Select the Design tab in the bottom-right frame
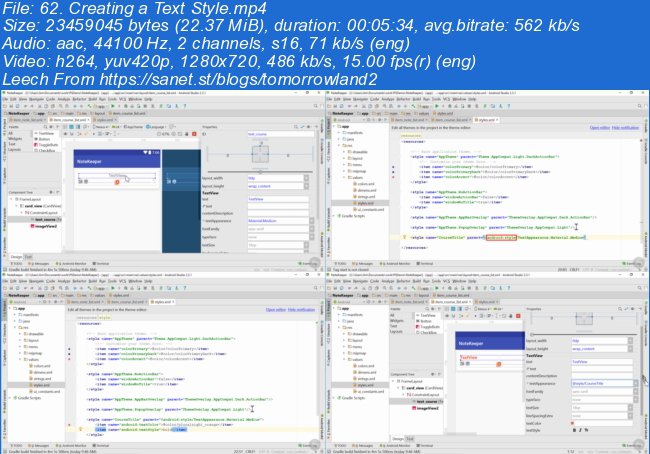The width and height of the screenshot is (650, 454). (398, 439)
